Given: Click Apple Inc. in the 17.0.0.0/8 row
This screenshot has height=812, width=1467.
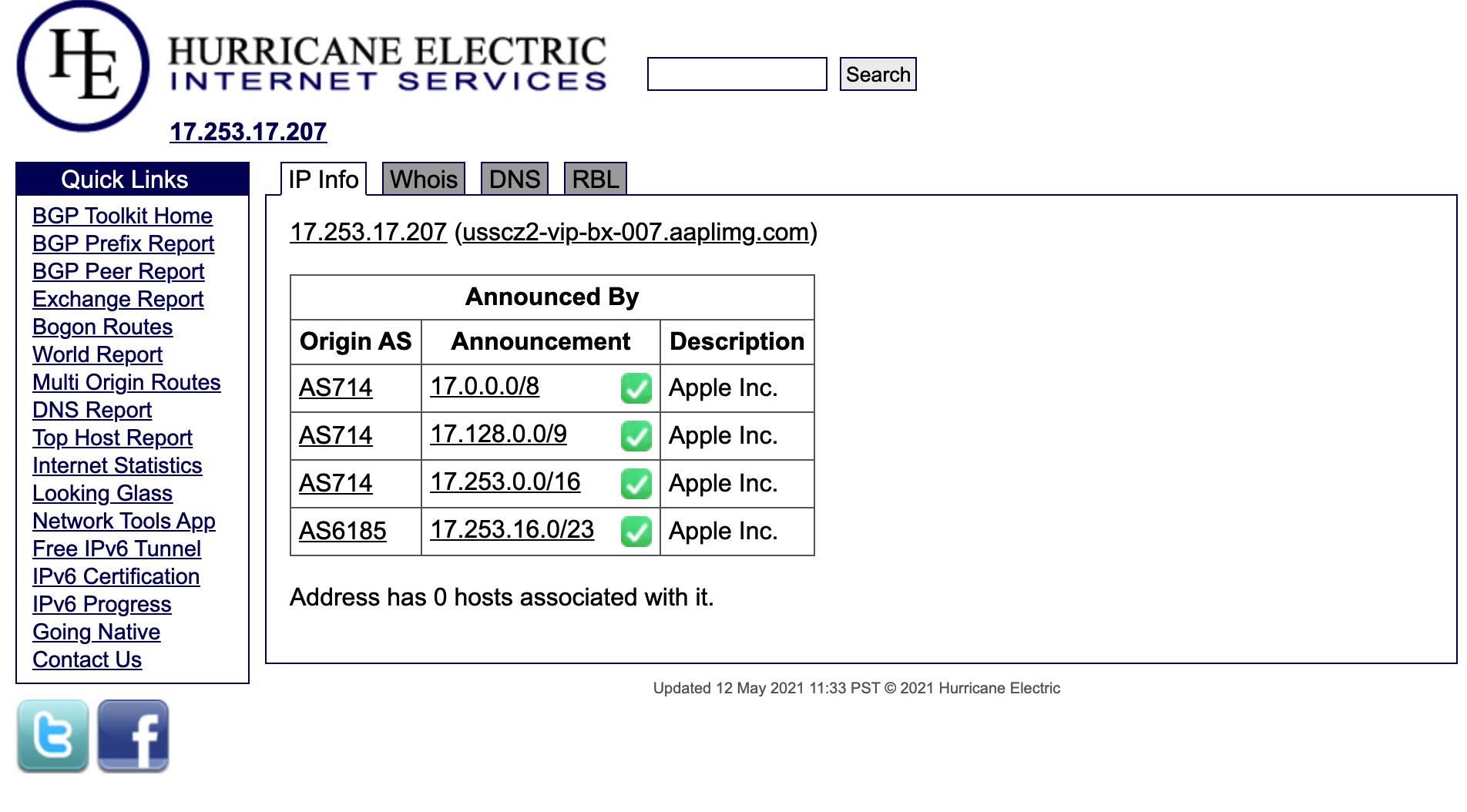Looking at the screenshot, I should click(723, 388).
